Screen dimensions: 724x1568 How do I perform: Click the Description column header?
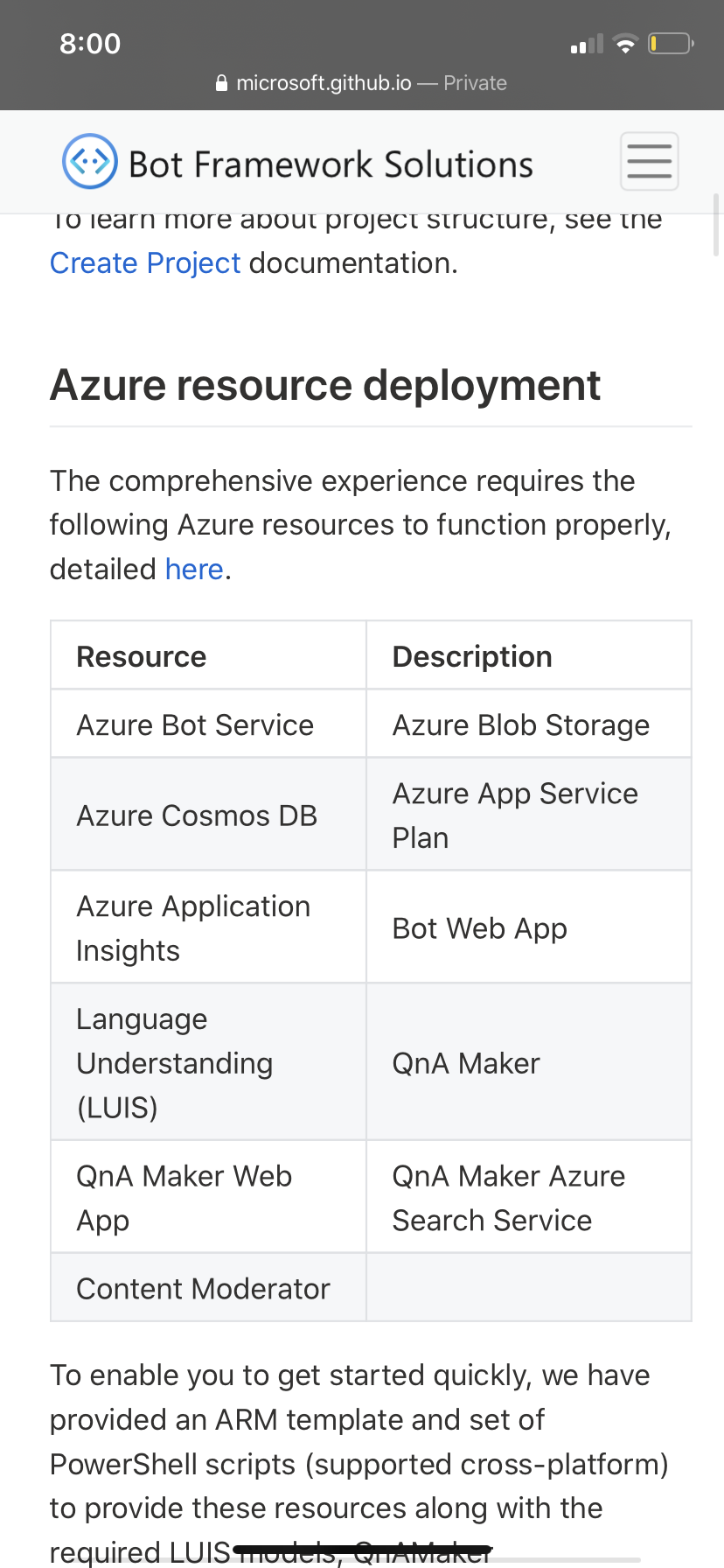472,655
